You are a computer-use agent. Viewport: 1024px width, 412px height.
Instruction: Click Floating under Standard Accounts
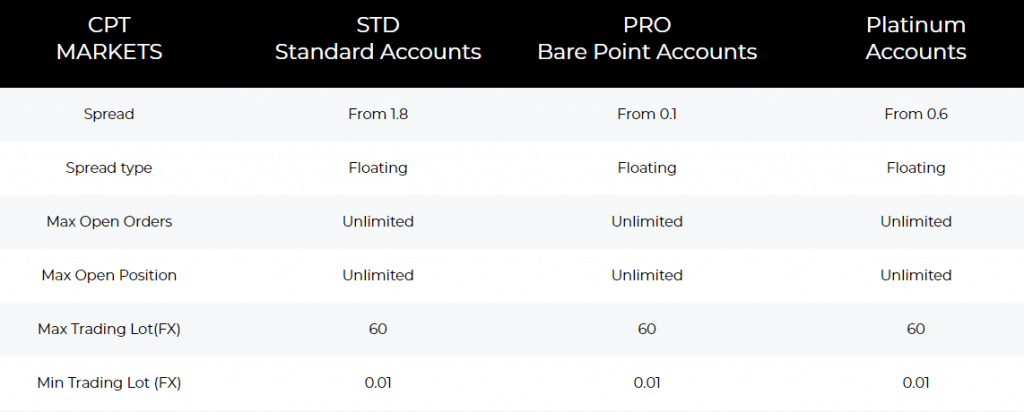click(x=378, y=168)
